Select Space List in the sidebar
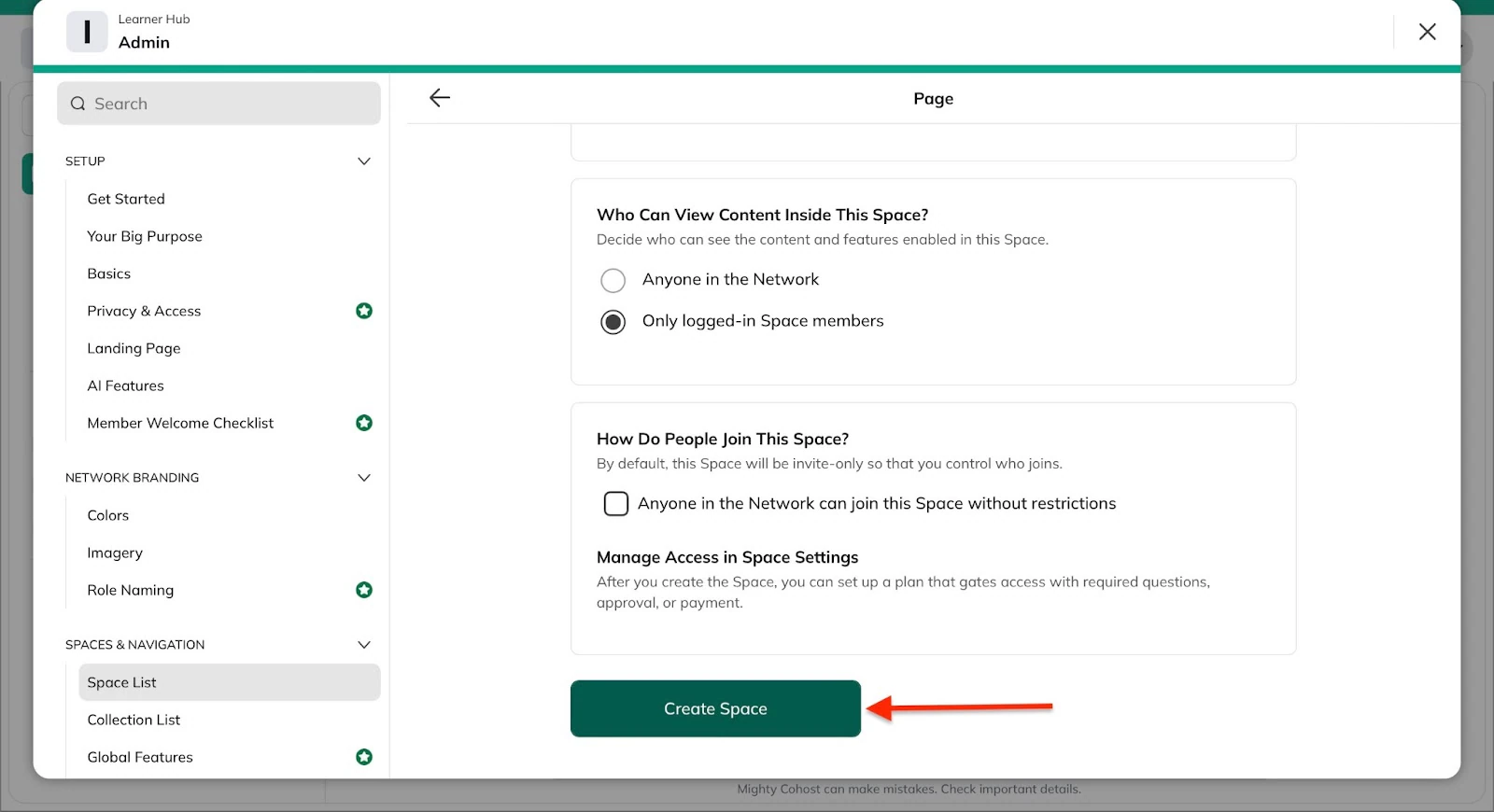Screen dimensions: 1494x812 (x=230, y=682)
